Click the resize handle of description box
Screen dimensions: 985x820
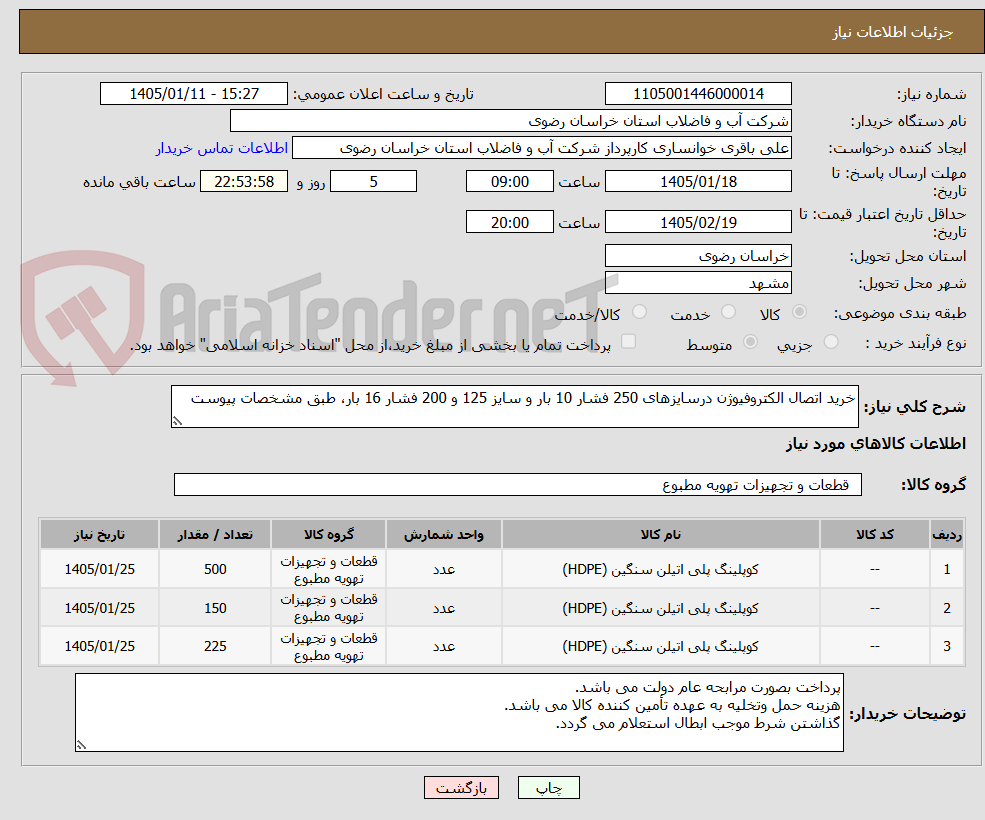click(177, 421)
